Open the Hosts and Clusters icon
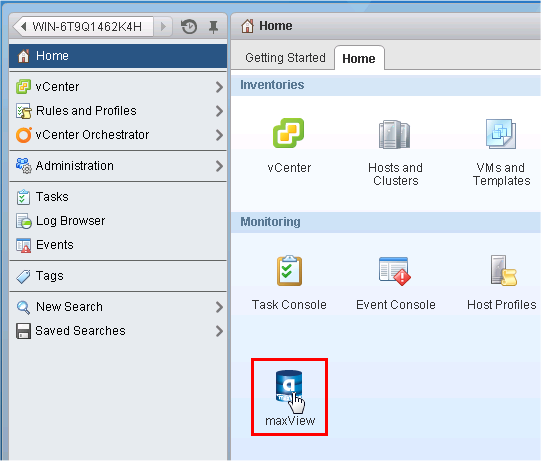Screen dimensions: 541x461 tap(394, 134)
